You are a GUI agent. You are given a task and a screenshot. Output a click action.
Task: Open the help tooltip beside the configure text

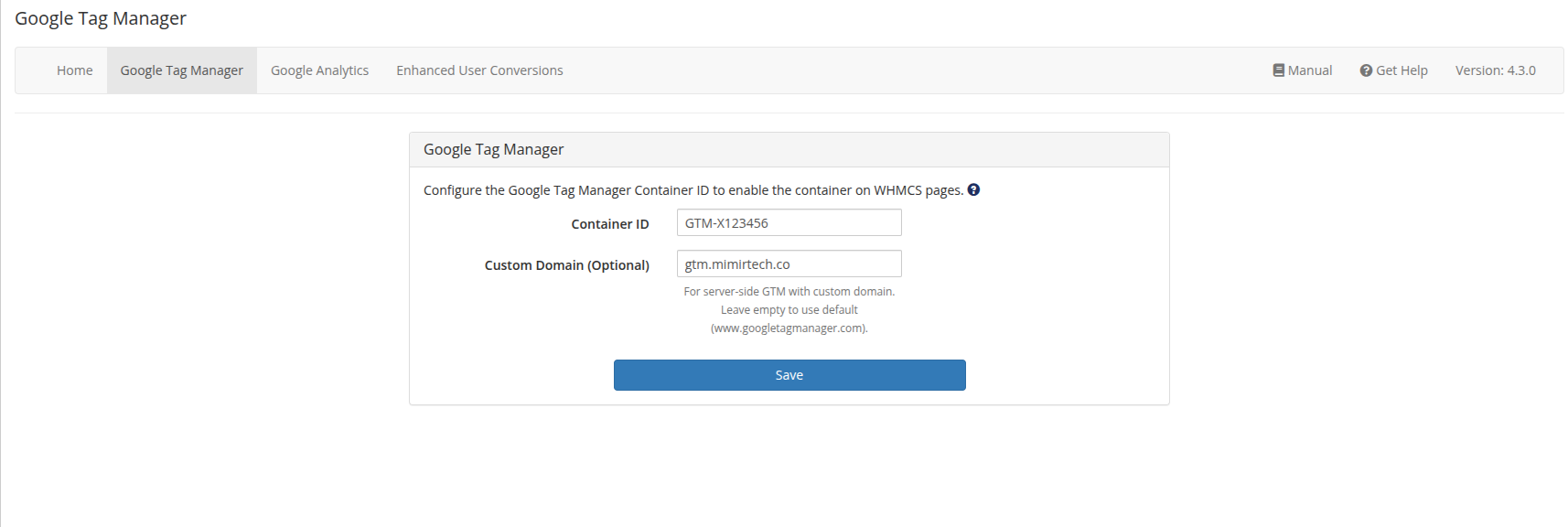(973, 189)
